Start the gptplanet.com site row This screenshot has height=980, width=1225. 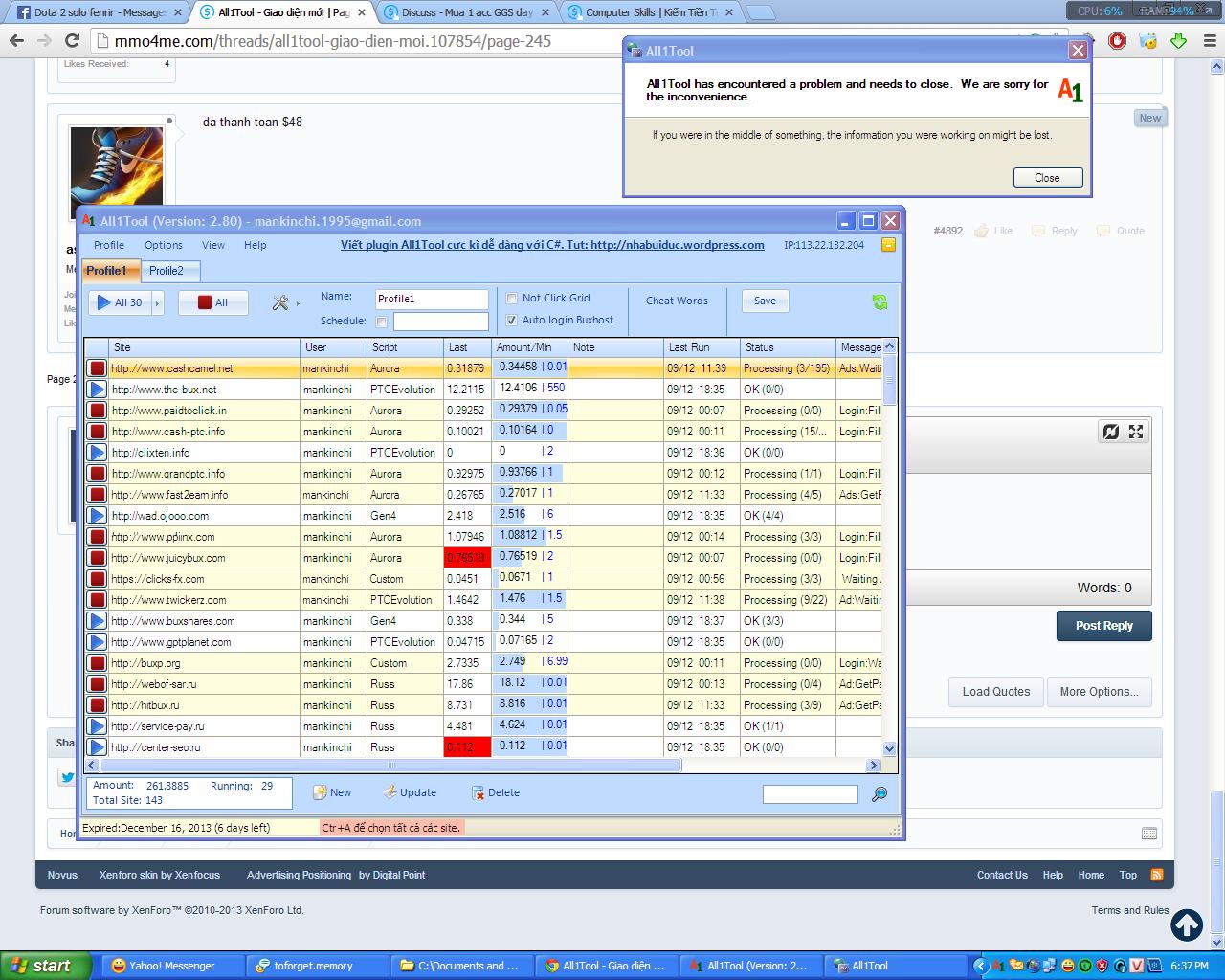coord(97,642)
